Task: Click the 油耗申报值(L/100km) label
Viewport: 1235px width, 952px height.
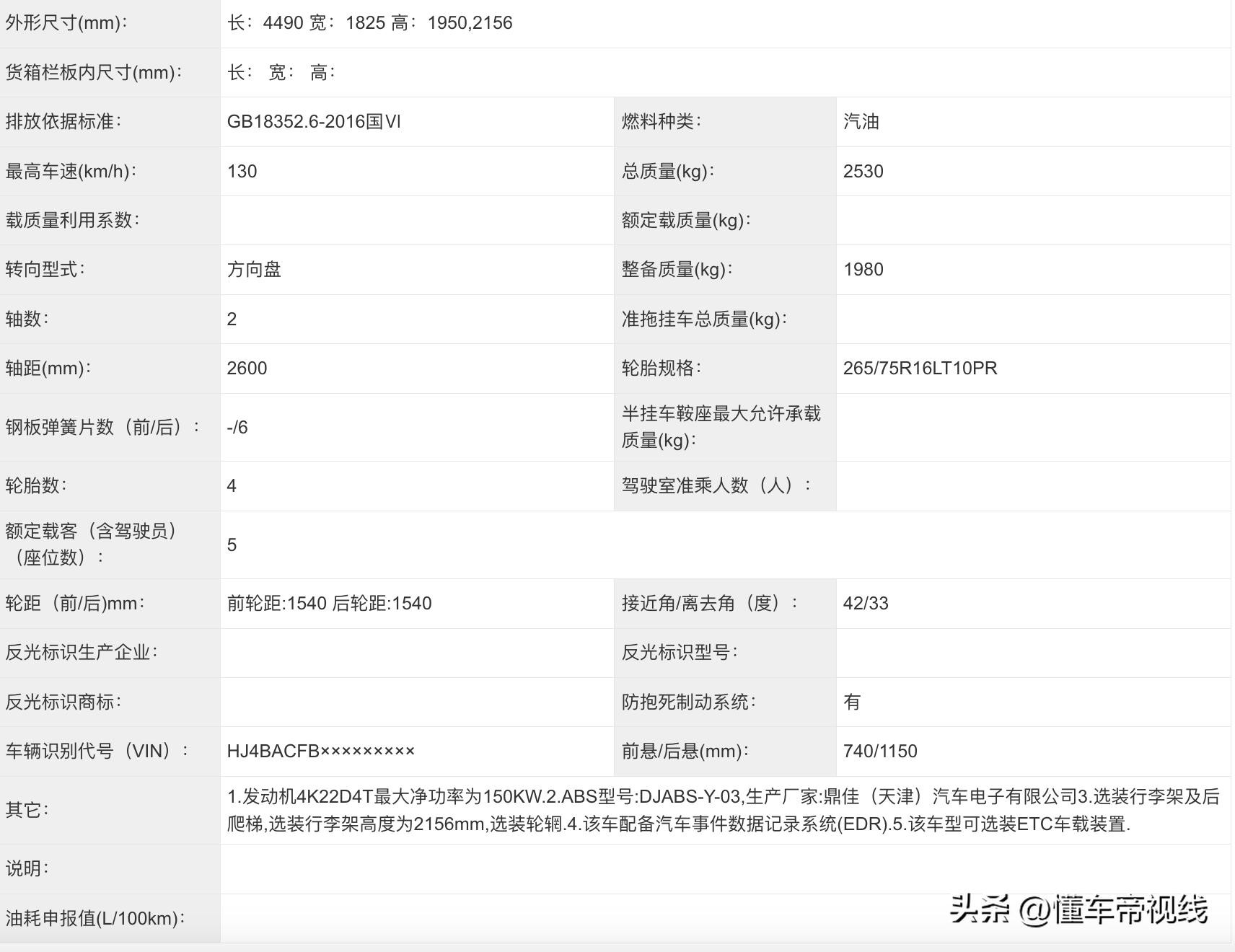Action: coord(95,918)
